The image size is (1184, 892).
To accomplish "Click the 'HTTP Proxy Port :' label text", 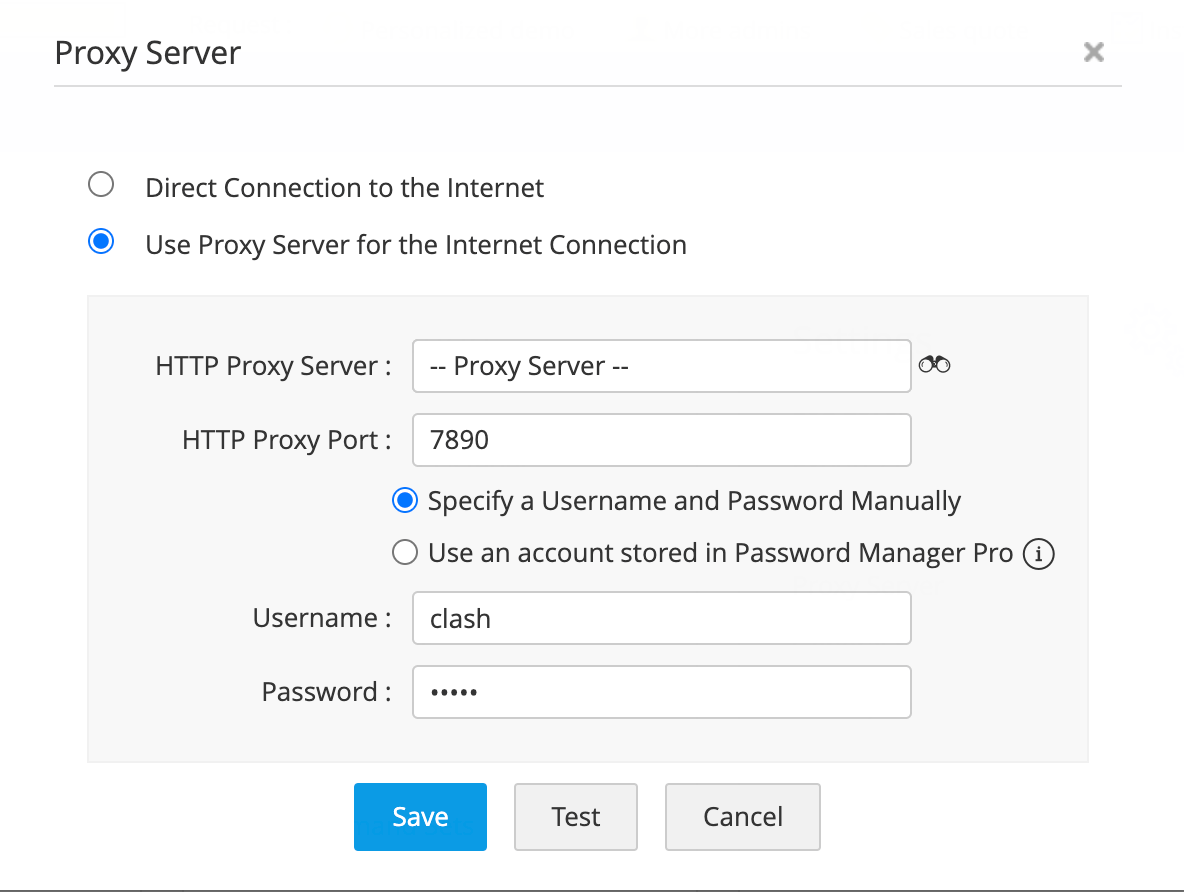I will pos(286,440).
